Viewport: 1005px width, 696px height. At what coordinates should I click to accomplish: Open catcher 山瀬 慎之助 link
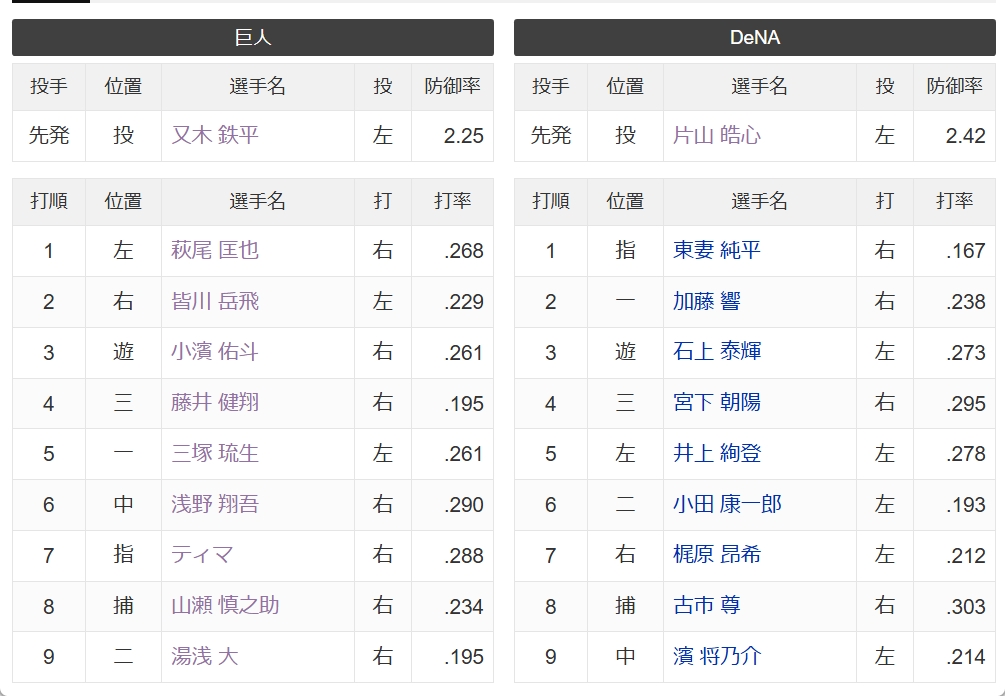pos(225,606)
